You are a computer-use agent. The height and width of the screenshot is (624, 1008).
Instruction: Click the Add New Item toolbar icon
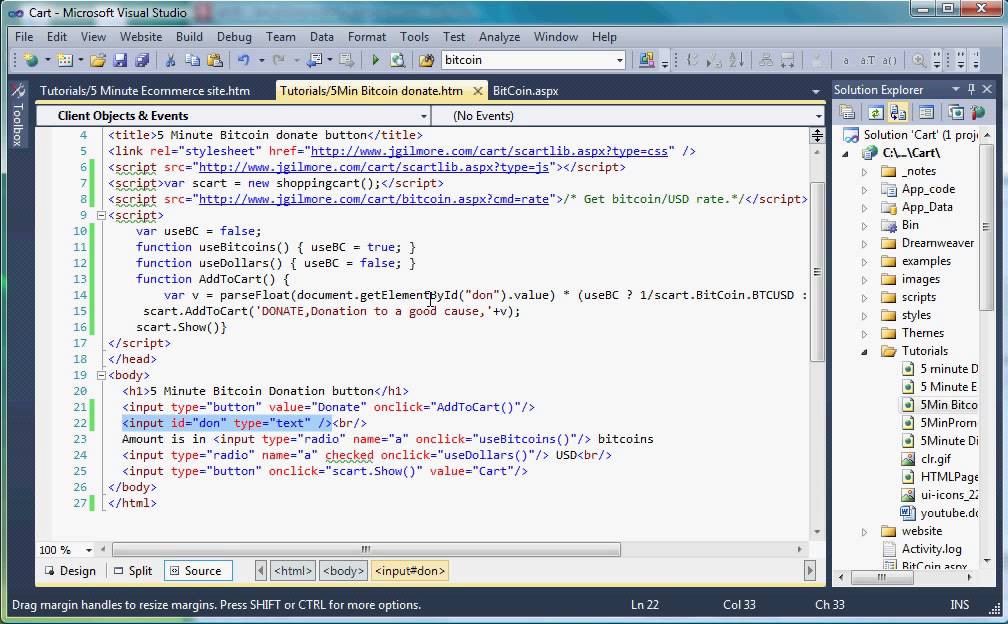[x=65, y=60]
